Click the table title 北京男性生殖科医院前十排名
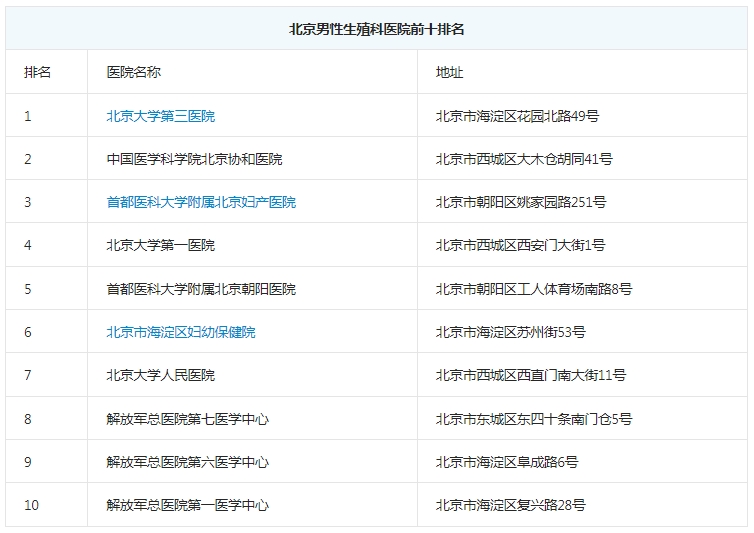 (x=377, y=29)
